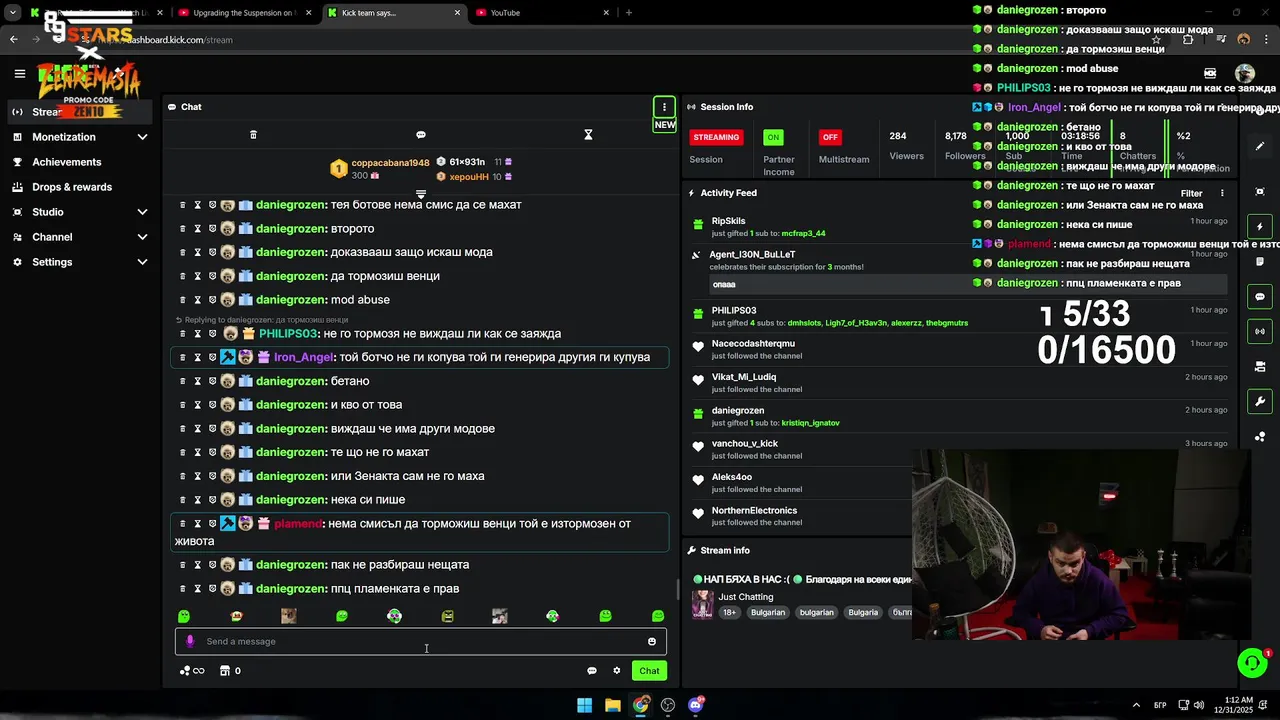Screen dimensions: 1280x720
Task: Toggle the session info broadcast widget icon
Action: pos(1260,331)
